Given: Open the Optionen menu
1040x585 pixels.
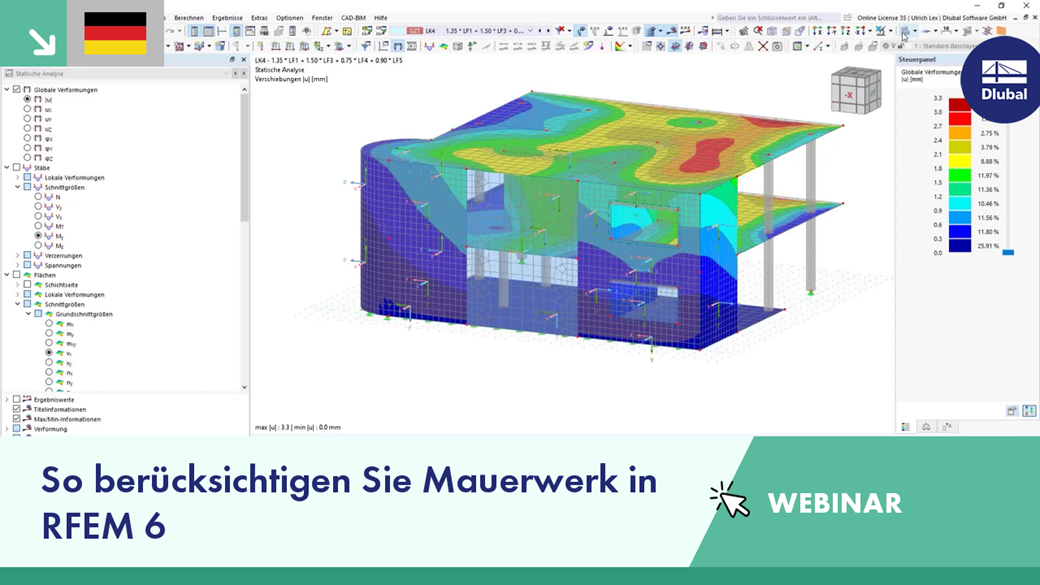Looking at the screenshot, I should click(289, 18).
